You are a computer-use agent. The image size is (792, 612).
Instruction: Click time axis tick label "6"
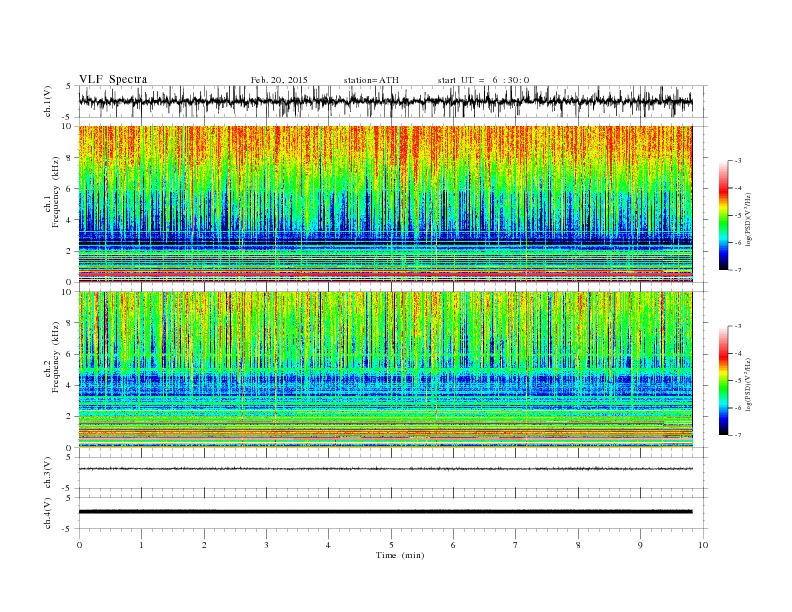click(453, 545)
